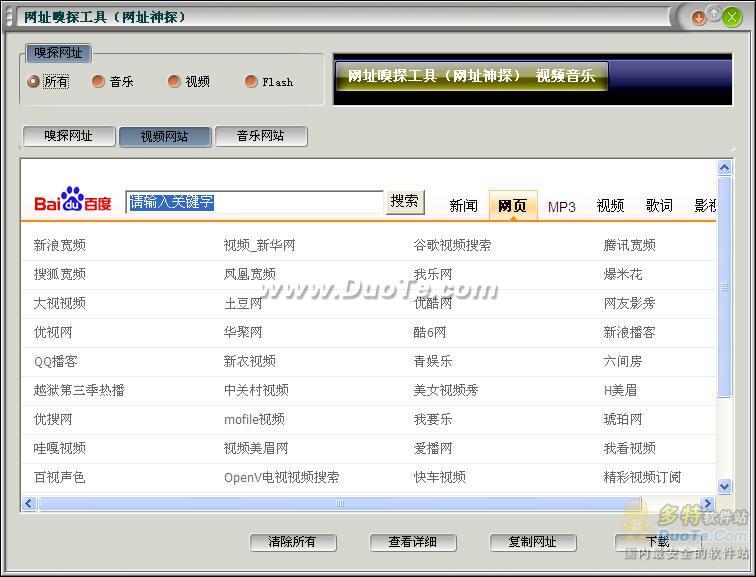This screenshot has height=577, width=756.
Task: Click horizontal scrollbar right arrow
Action: point(707,504)
